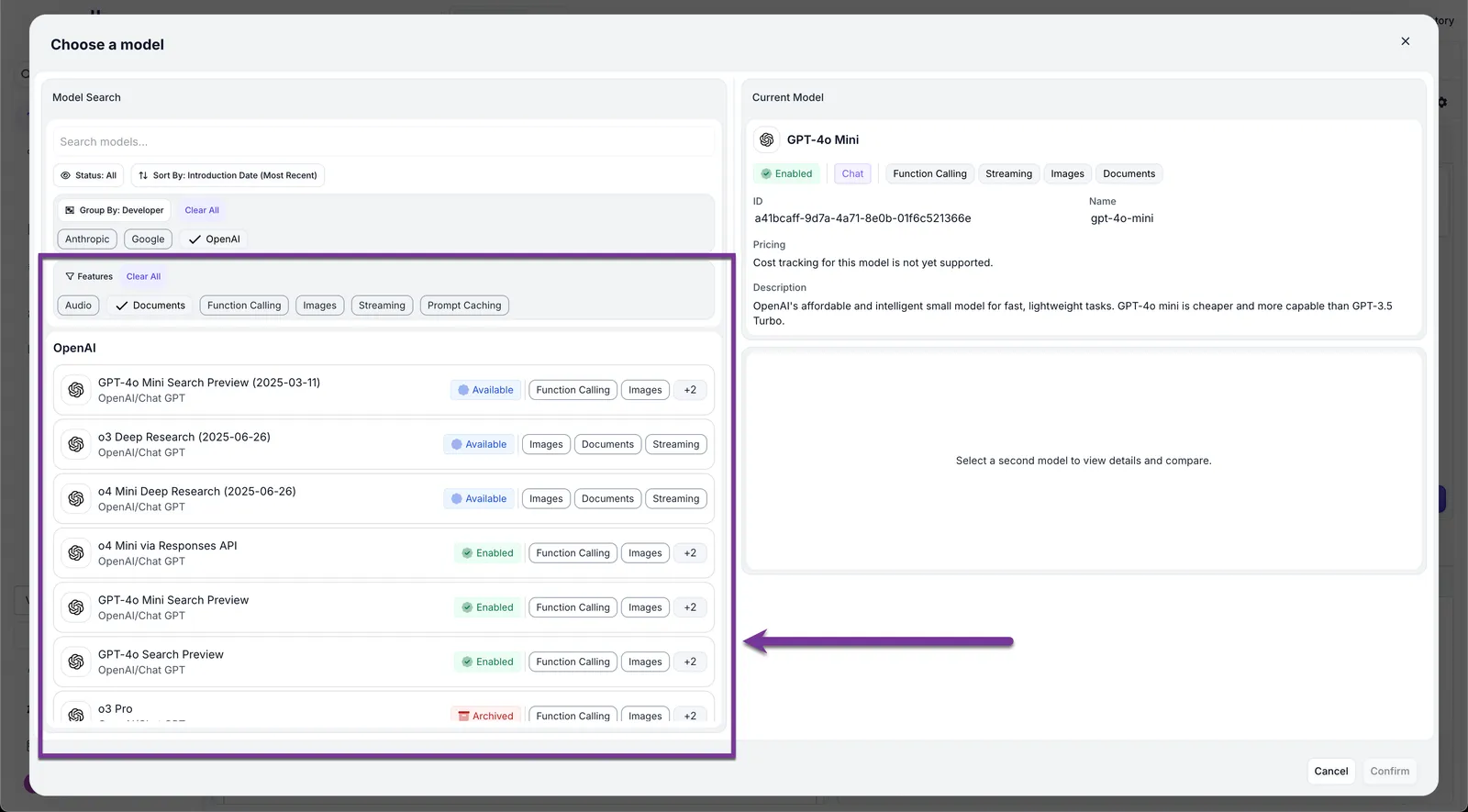Open the Sort By Introduction Date dropdown
This screenshot has width=1468, height=812.
[x=228, y=175]
